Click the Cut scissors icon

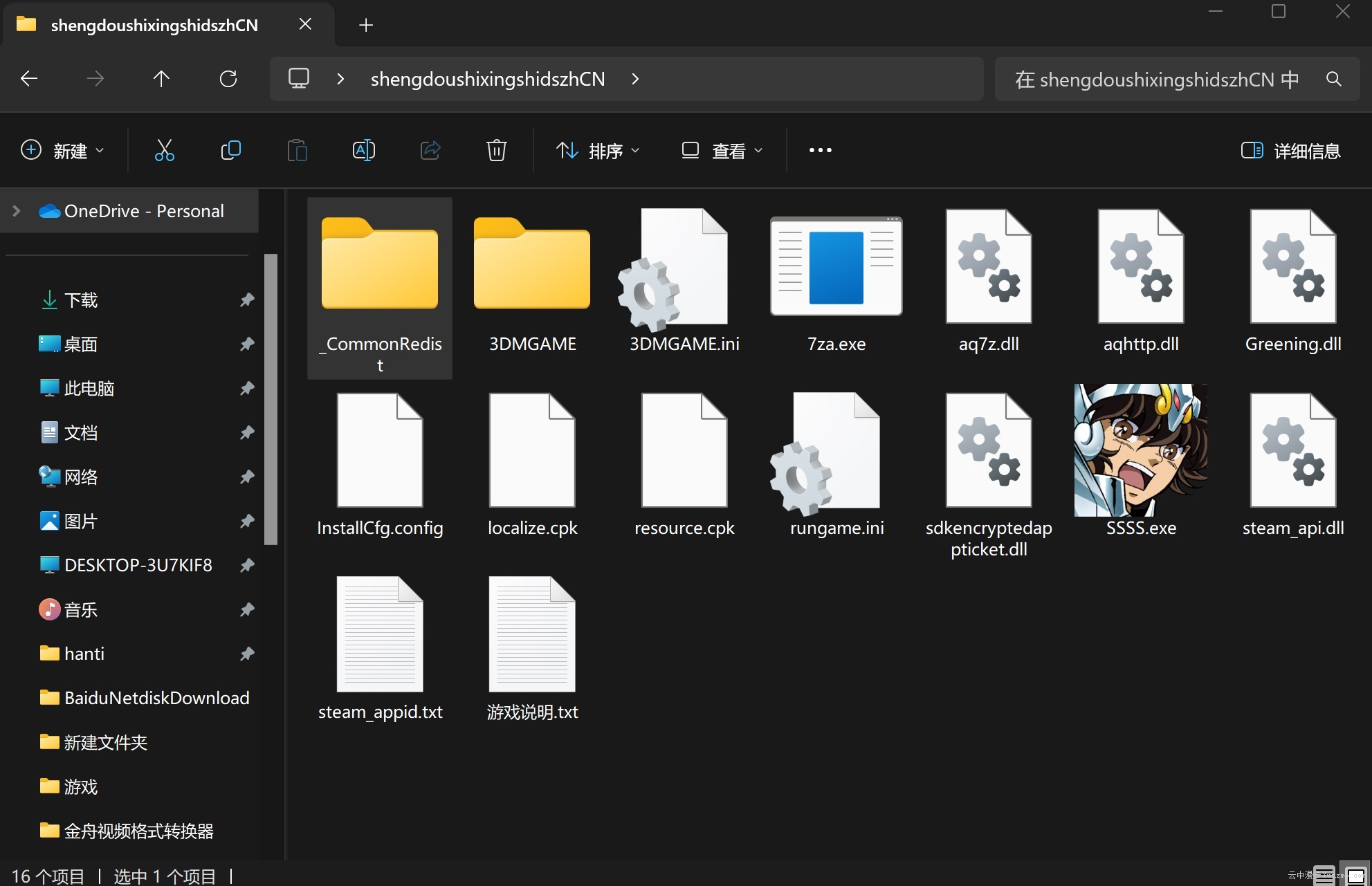pyautogui.click(x=165, y=150)
